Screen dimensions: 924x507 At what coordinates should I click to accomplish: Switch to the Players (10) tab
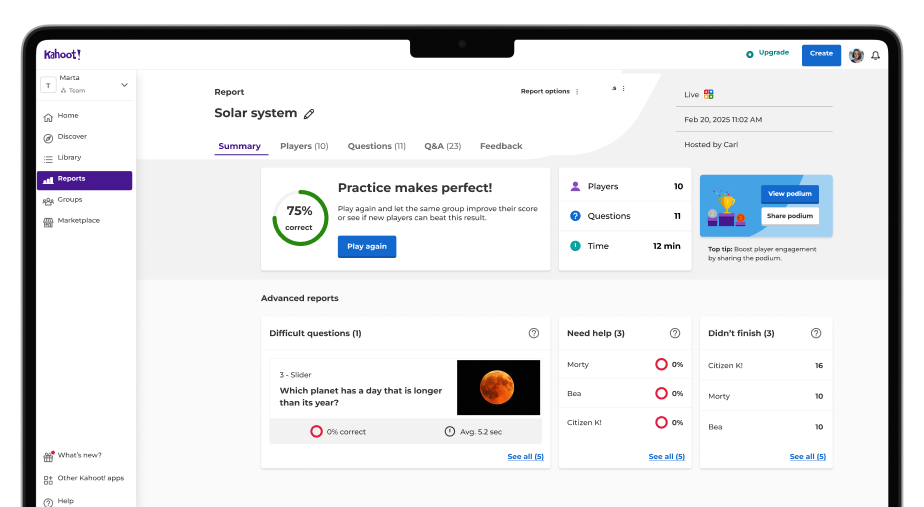pyautogui.click(x=304, y=146)
